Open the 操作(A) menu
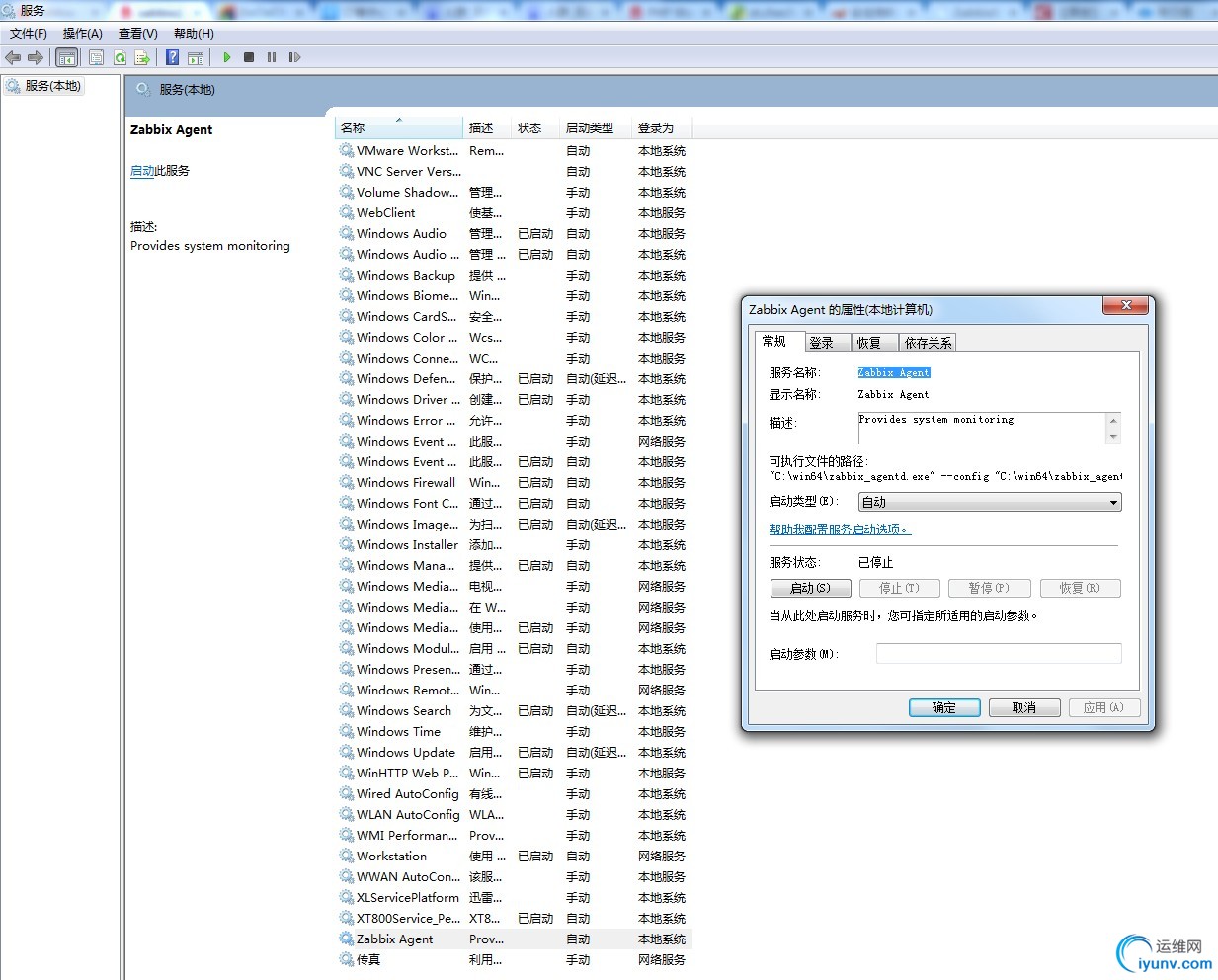This screenshot has width=1218, height=980. pos(83,34)
